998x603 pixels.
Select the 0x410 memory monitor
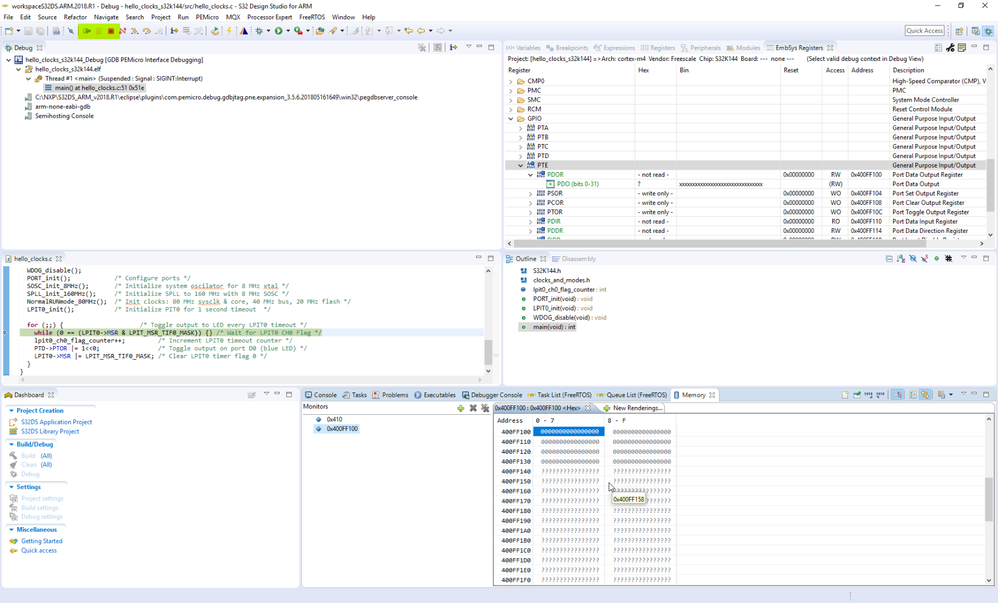[x=334, y=420]
